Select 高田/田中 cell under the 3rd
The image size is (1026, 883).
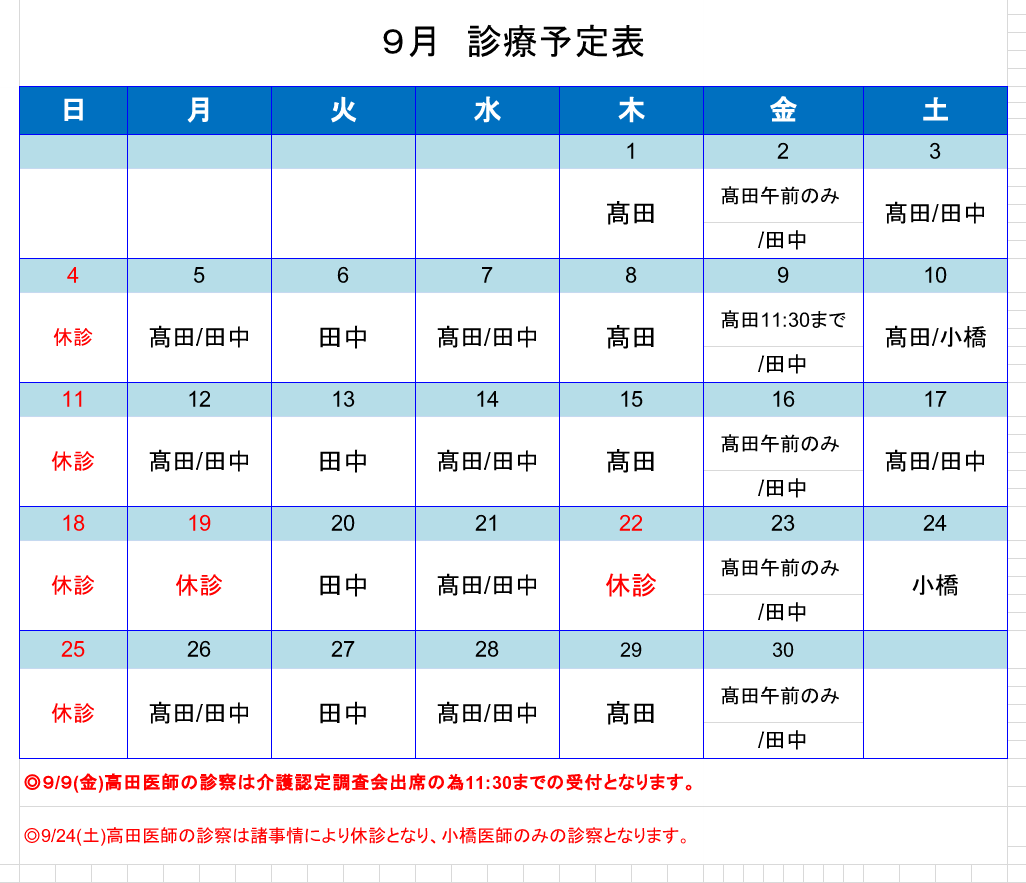click(936, 213)
